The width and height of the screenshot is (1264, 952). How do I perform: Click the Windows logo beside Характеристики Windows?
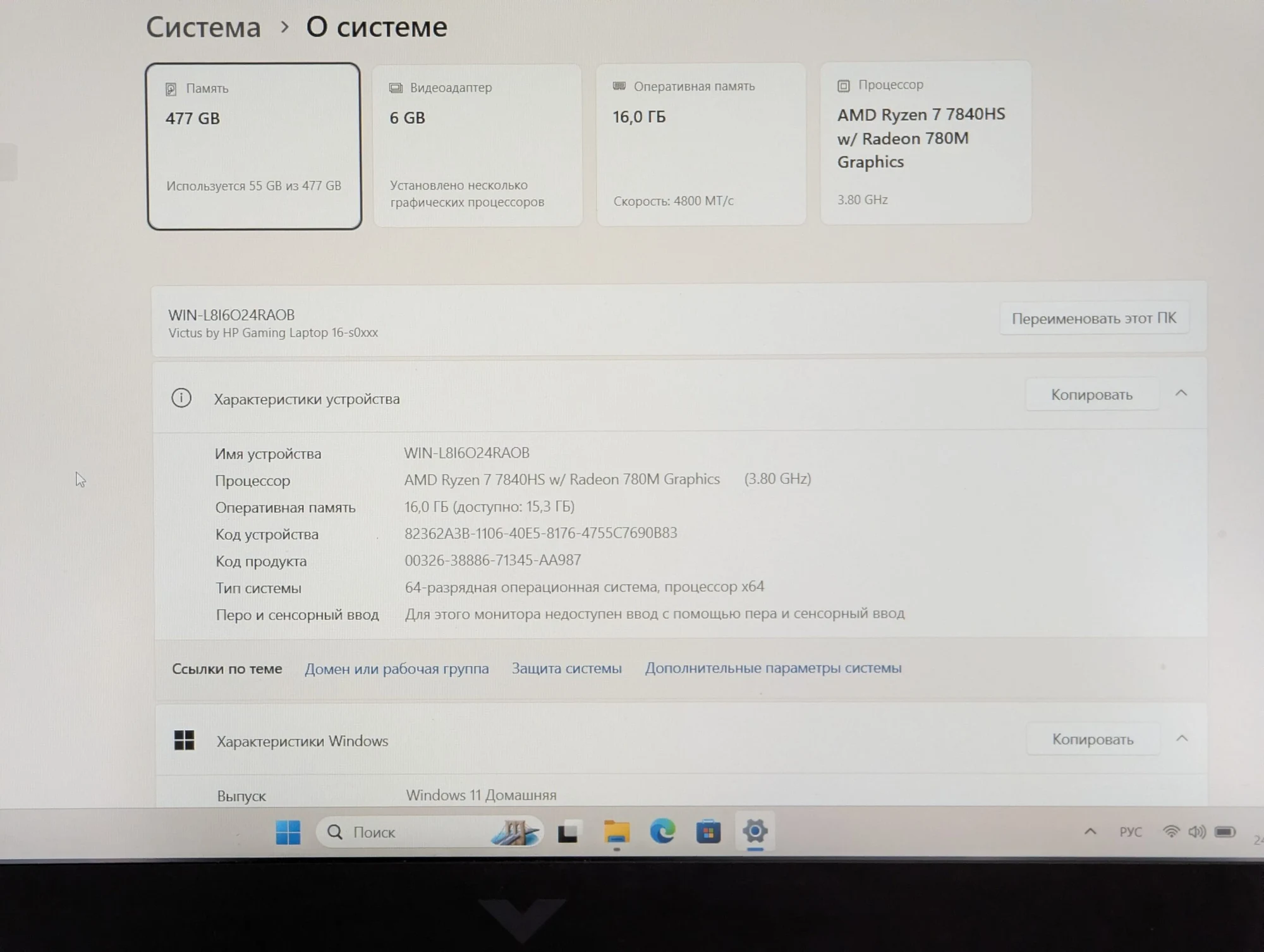point(184,740)
